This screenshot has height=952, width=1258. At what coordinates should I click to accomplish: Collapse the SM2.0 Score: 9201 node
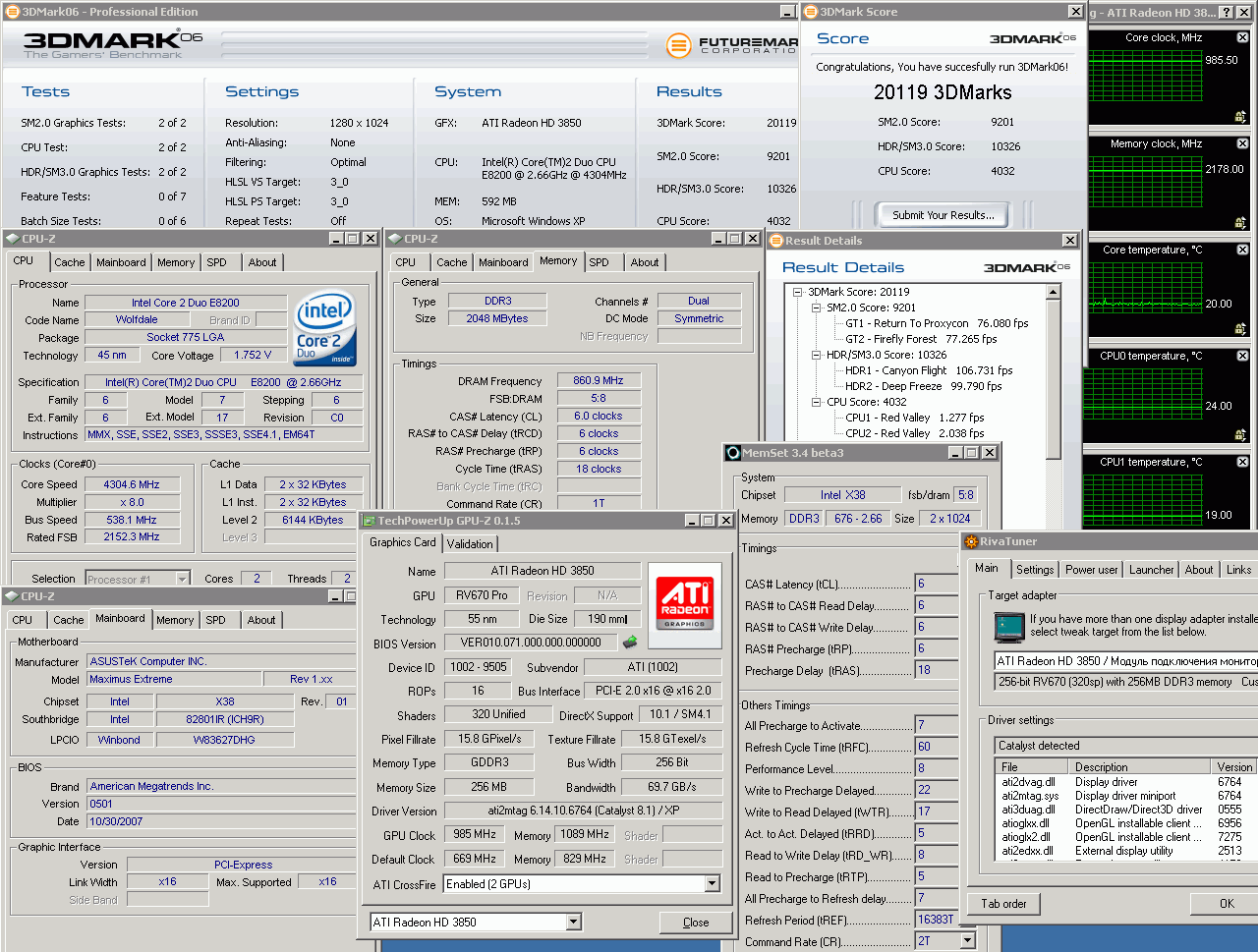[816, 308]
